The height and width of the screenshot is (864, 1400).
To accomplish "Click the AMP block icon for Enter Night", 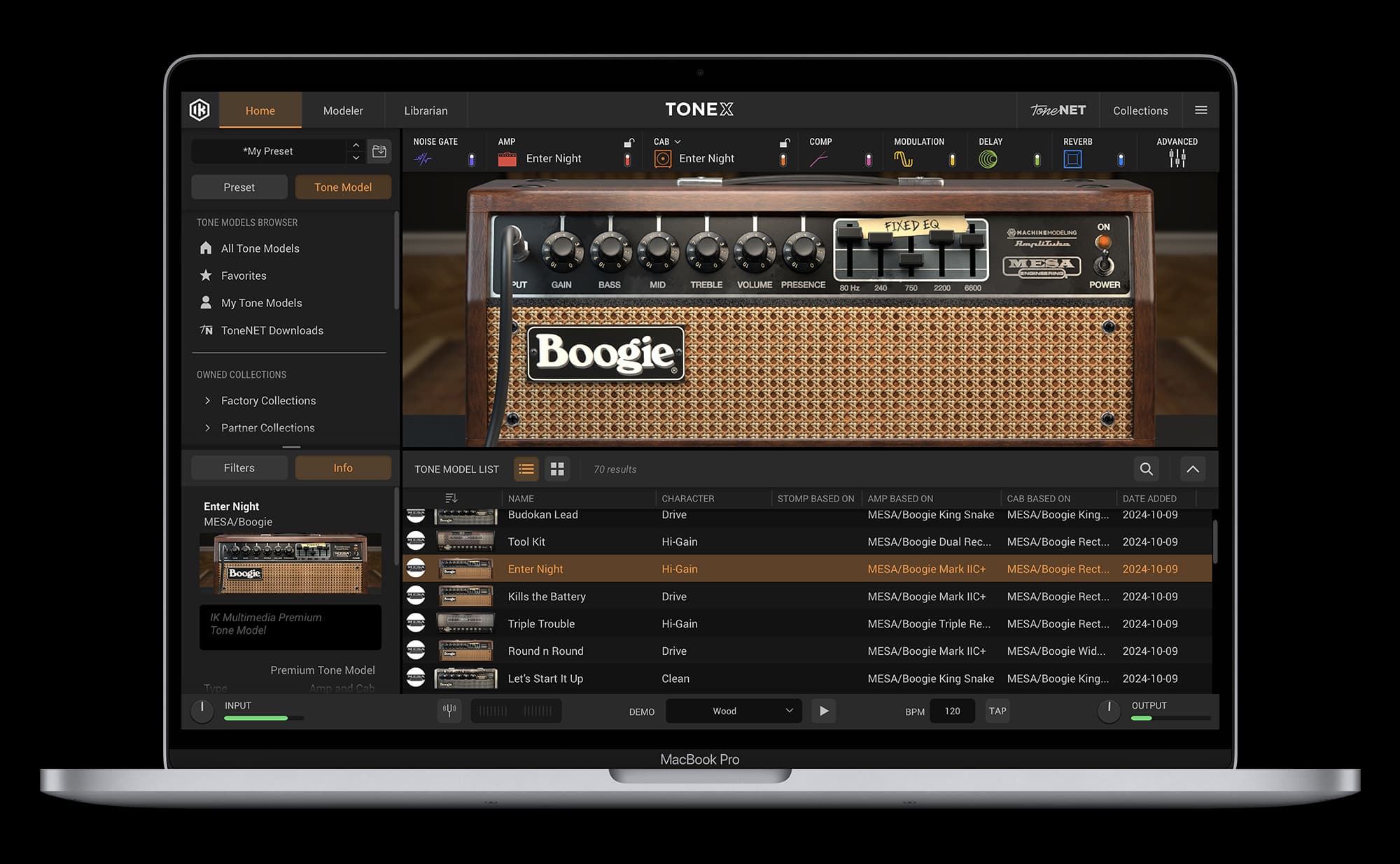I will 507,158.
